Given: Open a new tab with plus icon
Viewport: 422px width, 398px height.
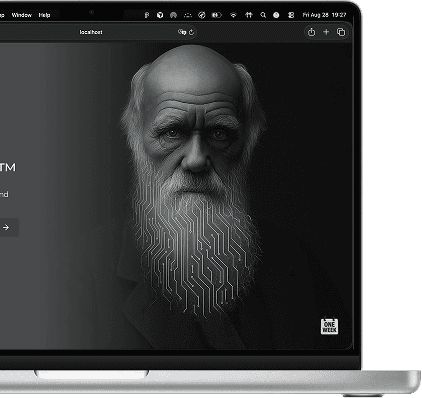Looking at the screenshot, I should (x=326, y=32).
